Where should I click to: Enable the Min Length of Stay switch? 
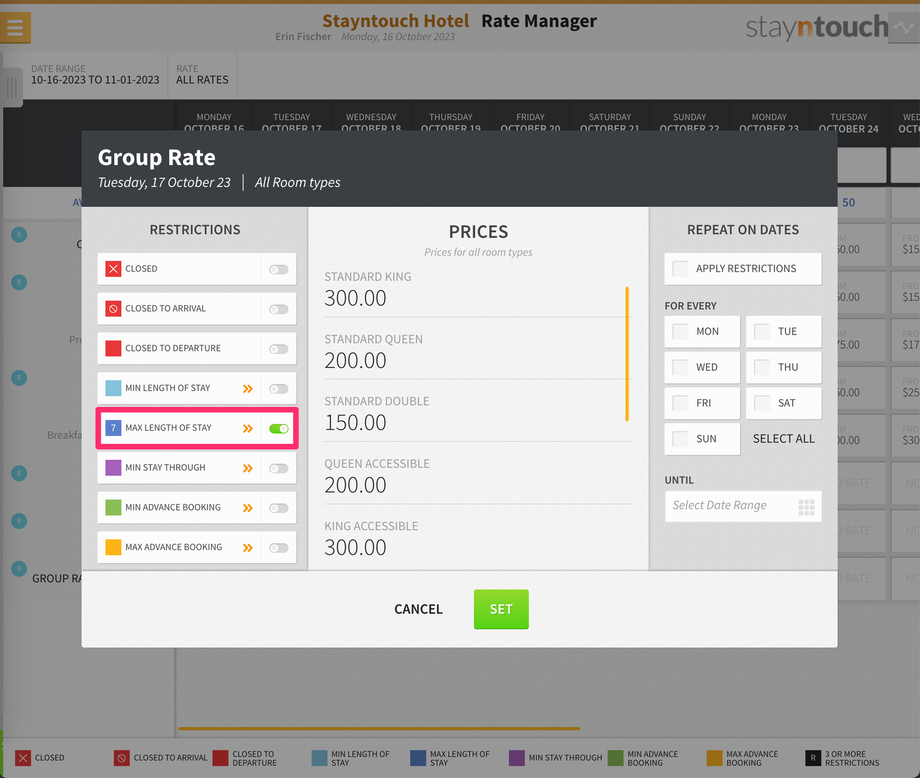tap(279, 389)
